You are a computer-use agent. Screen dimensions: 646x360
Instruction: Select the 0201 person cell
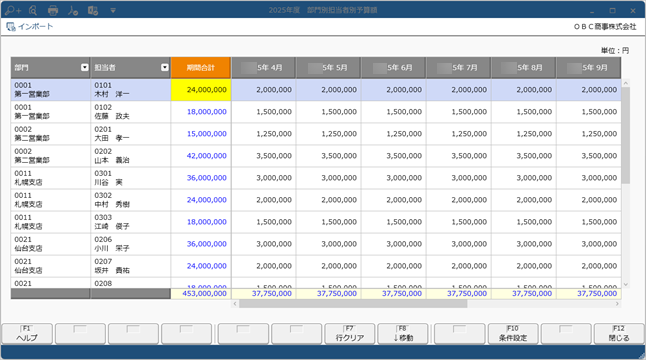click(x=131, y=134)
